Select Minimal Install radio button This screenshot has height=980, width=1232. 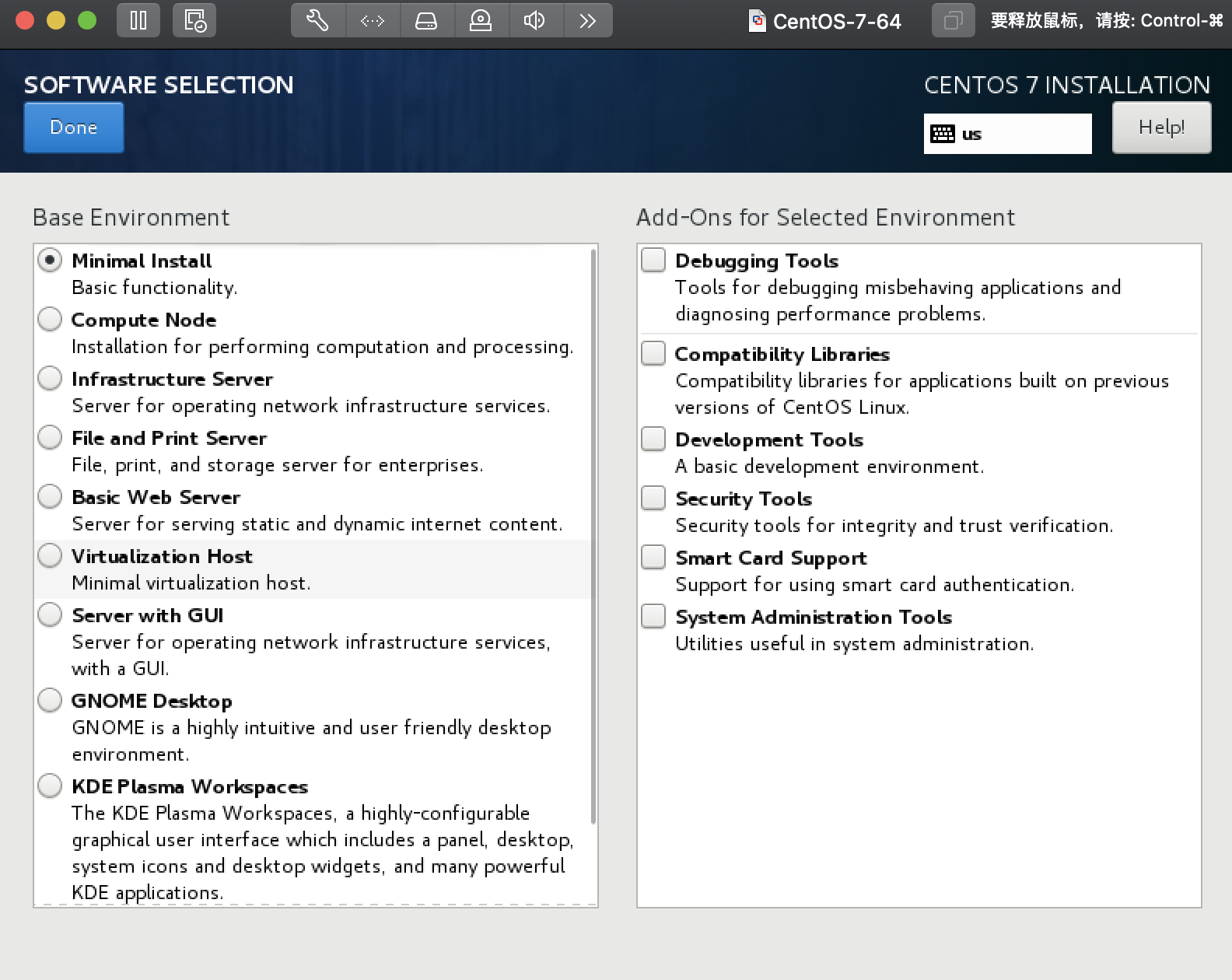tap(50, 260)
